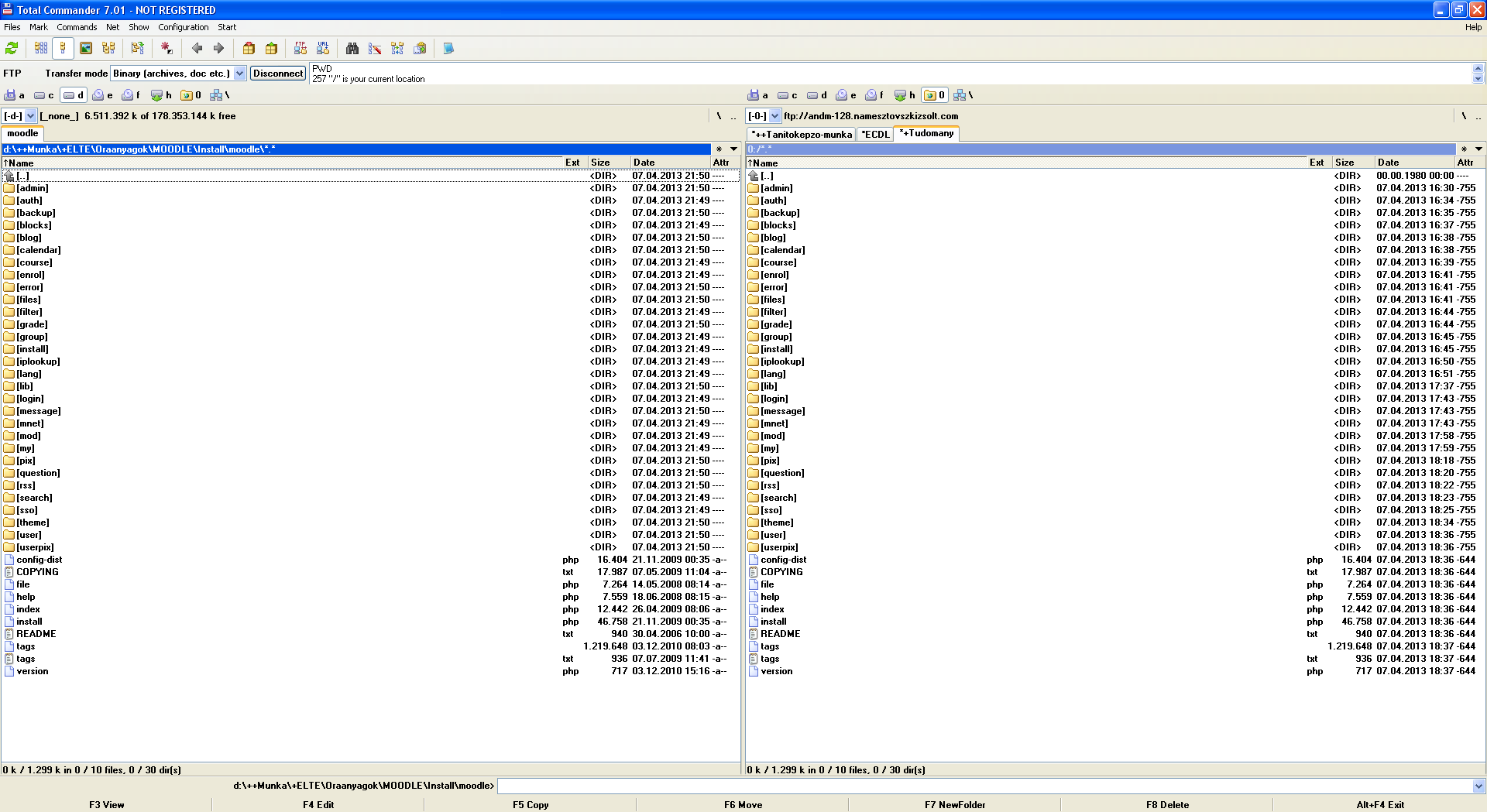The height and width of the screenshot is (812, 1487).
Task: Click F7 NewFolder button
Action: pyautogui.click(x=955, y=805)
